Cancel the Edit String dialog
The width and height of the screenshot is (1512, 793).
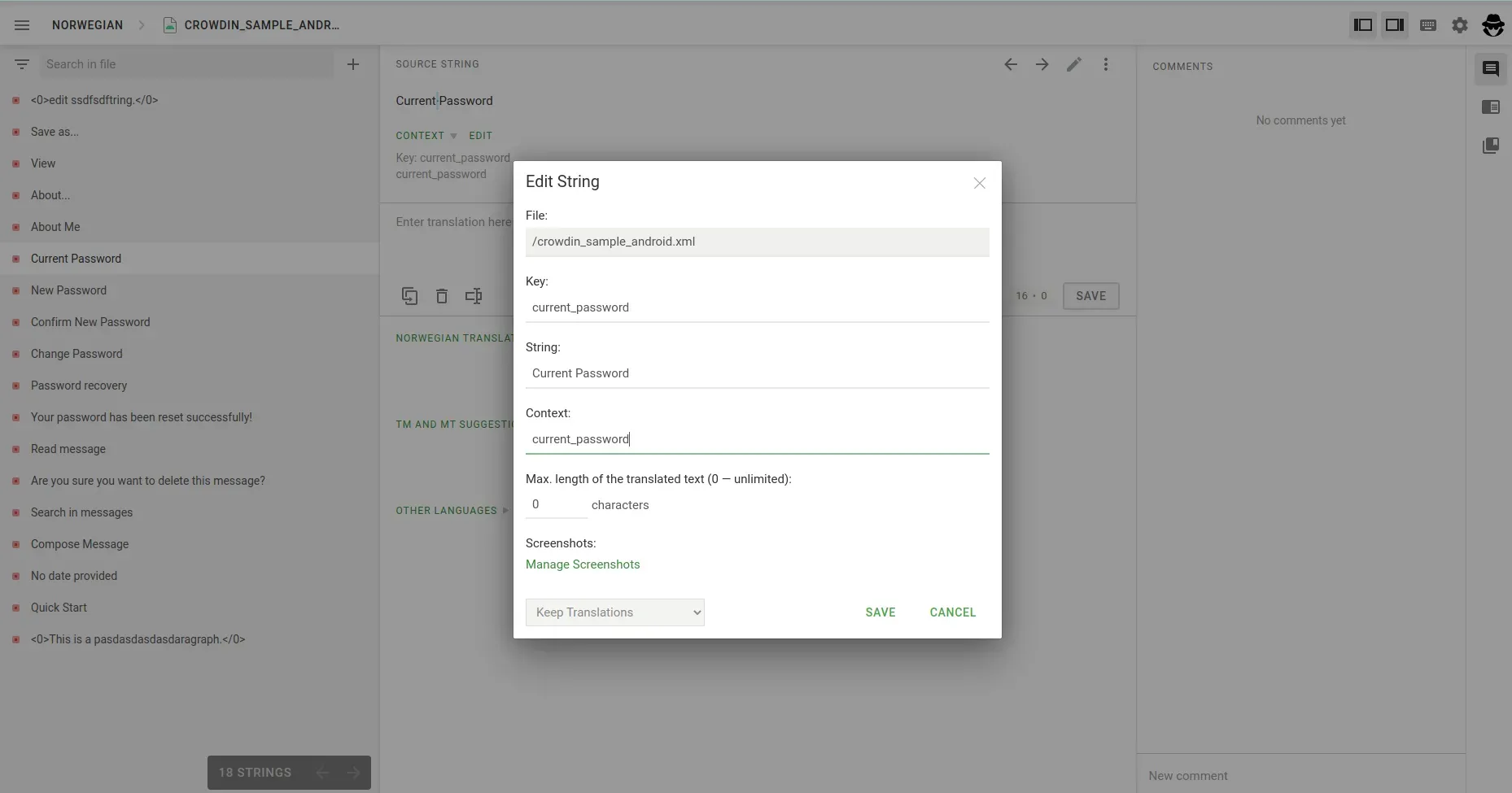(x=953, y=612)
